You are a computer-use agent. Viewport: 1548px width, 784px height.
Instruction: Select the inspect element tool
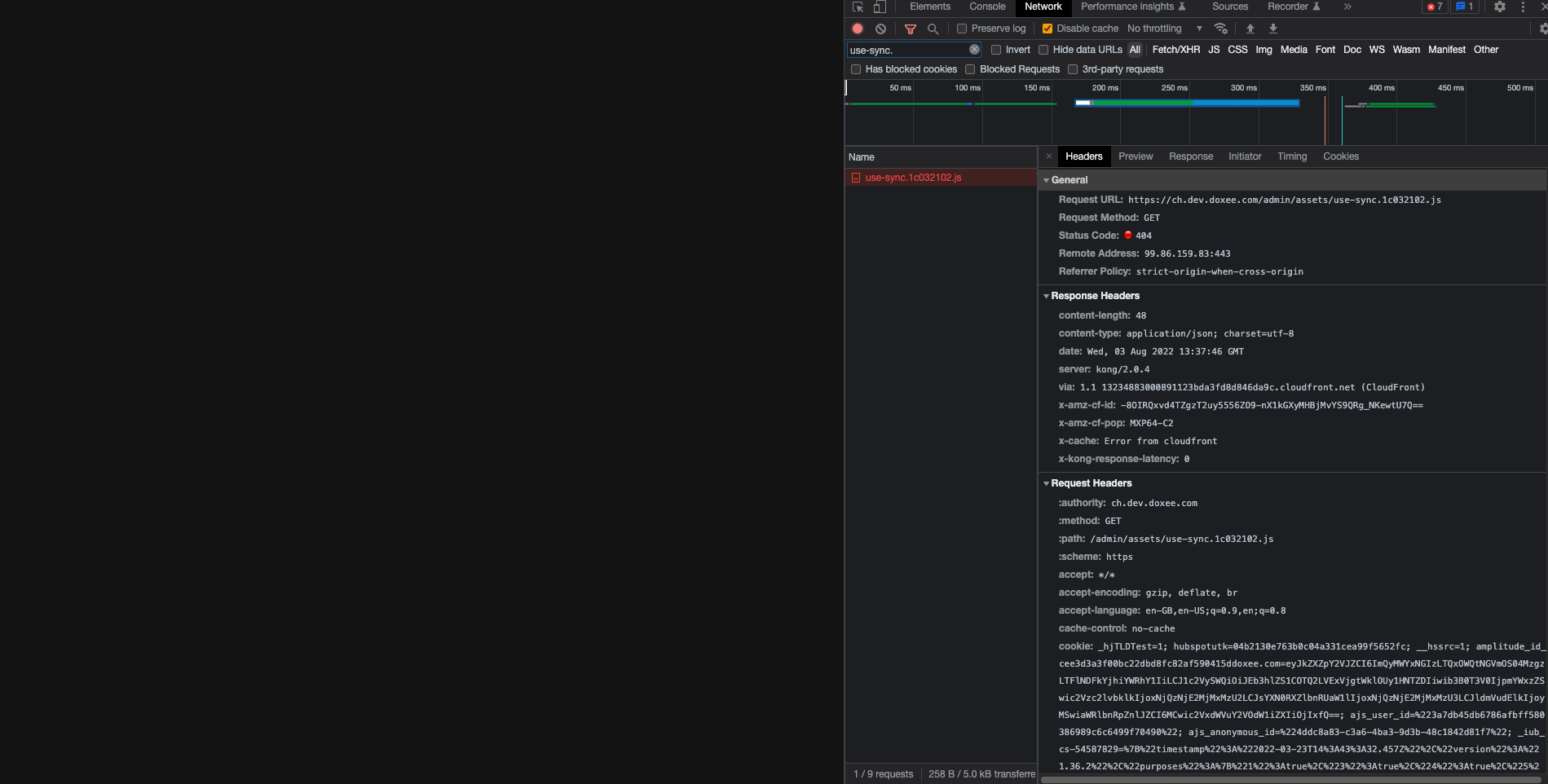click(857, 7)
